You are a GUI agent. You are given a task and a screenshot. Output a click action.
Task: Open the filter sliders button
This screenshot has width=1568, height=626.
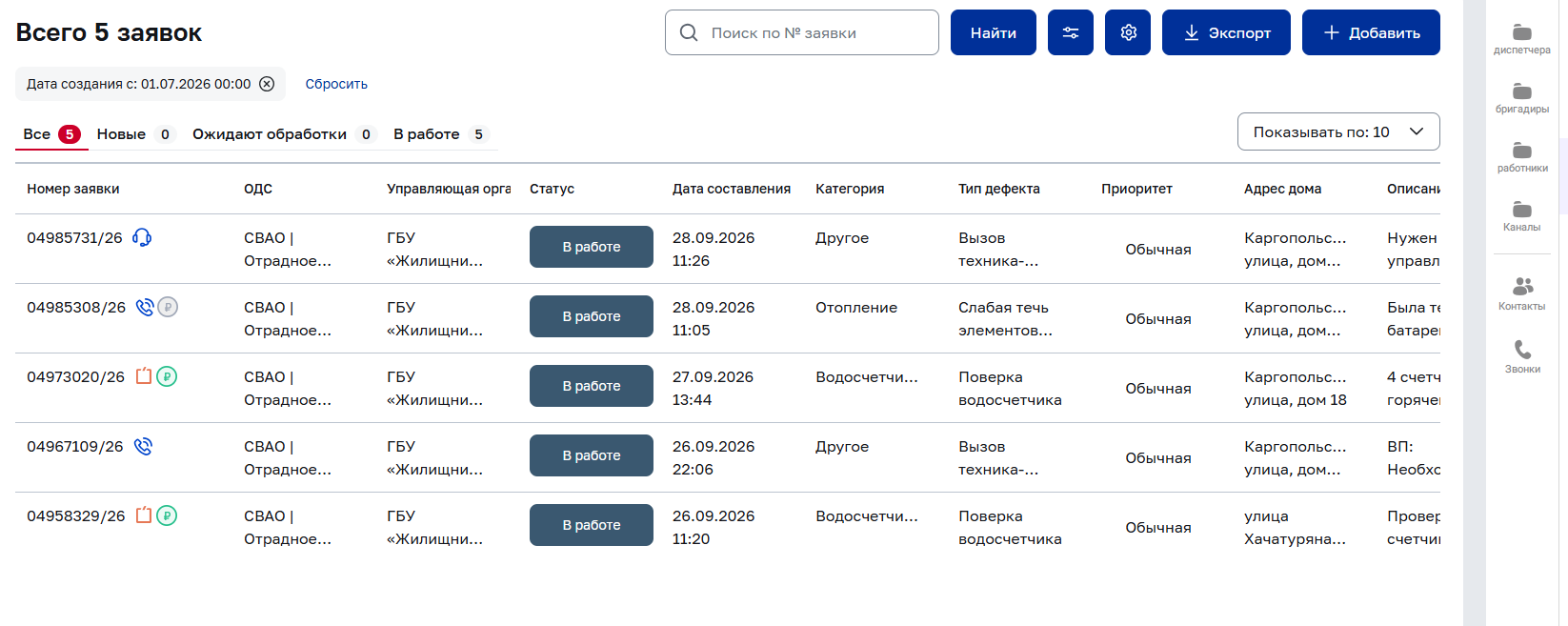1071,32
